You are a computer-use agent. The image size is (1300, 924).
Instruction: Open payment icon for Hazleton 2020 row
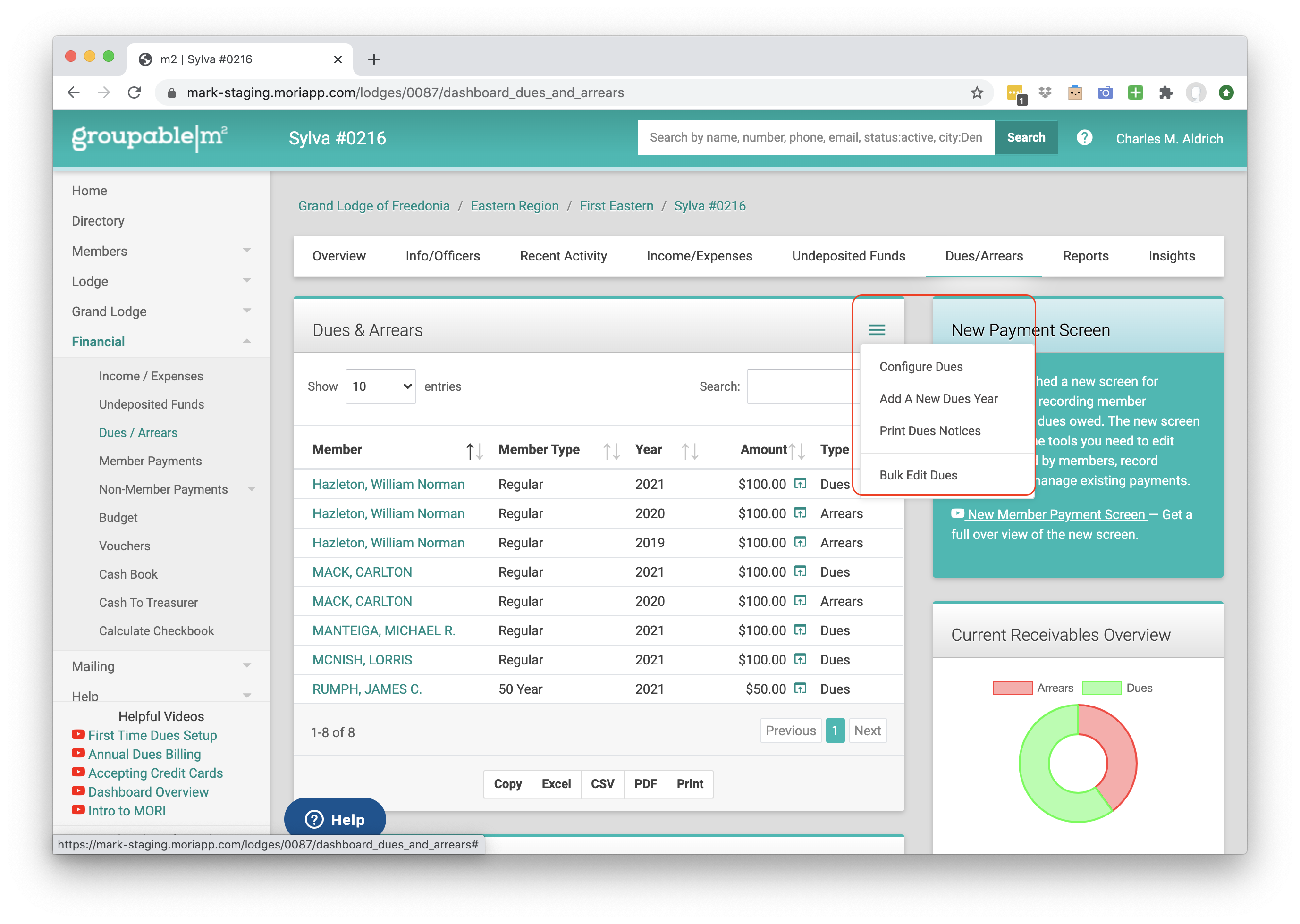coord(800,512)
